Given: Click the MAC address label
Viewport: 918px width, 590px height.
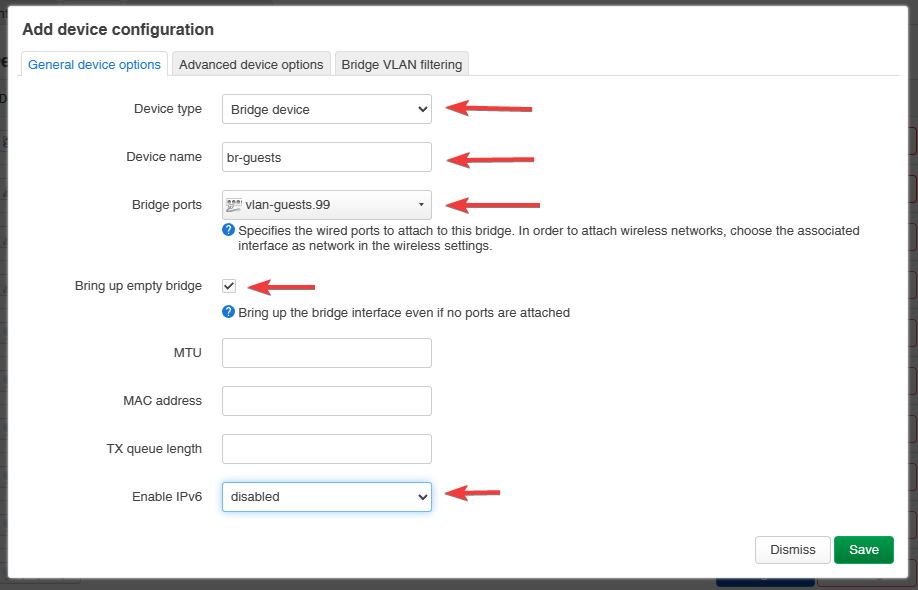Looking at the screenshot, I should pos(163,401).
